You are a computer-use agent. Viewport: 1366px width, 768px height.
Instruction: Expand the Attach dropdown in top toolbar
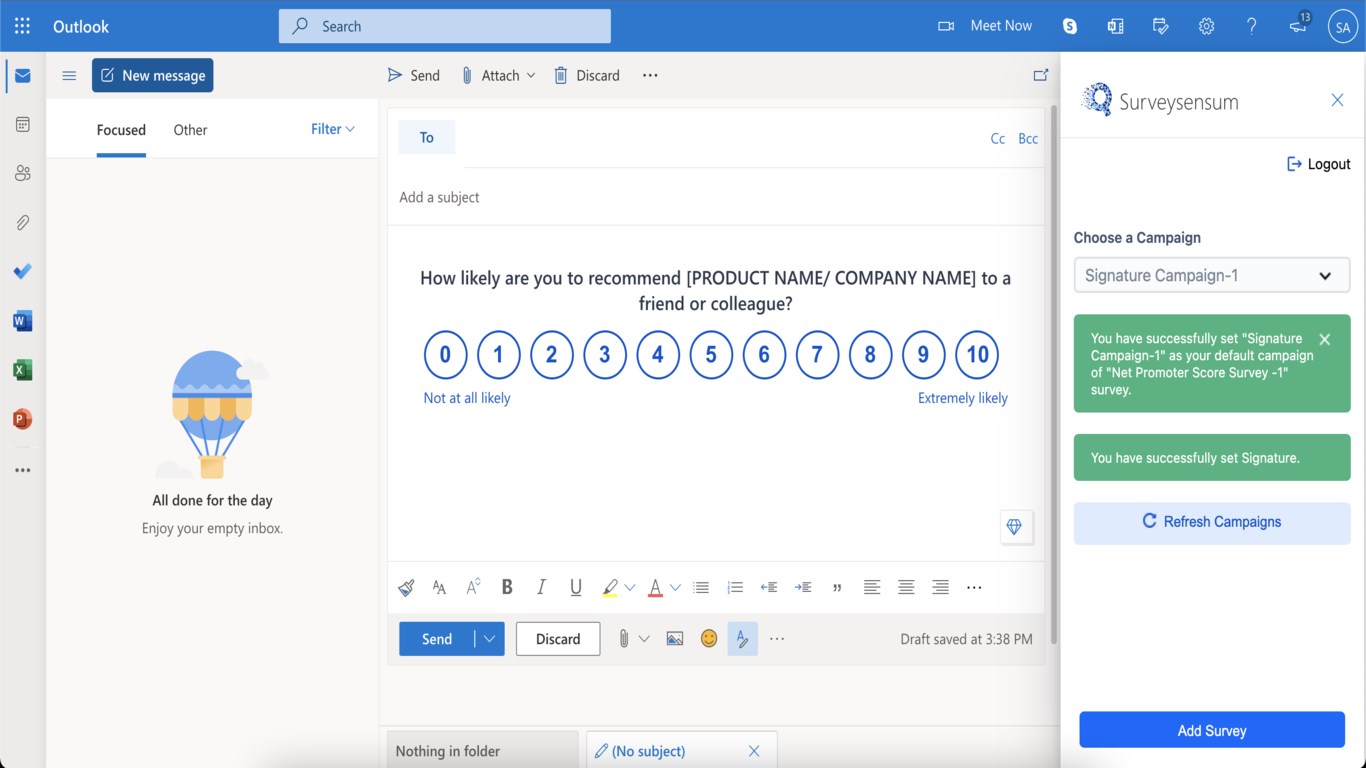[530, 75]
